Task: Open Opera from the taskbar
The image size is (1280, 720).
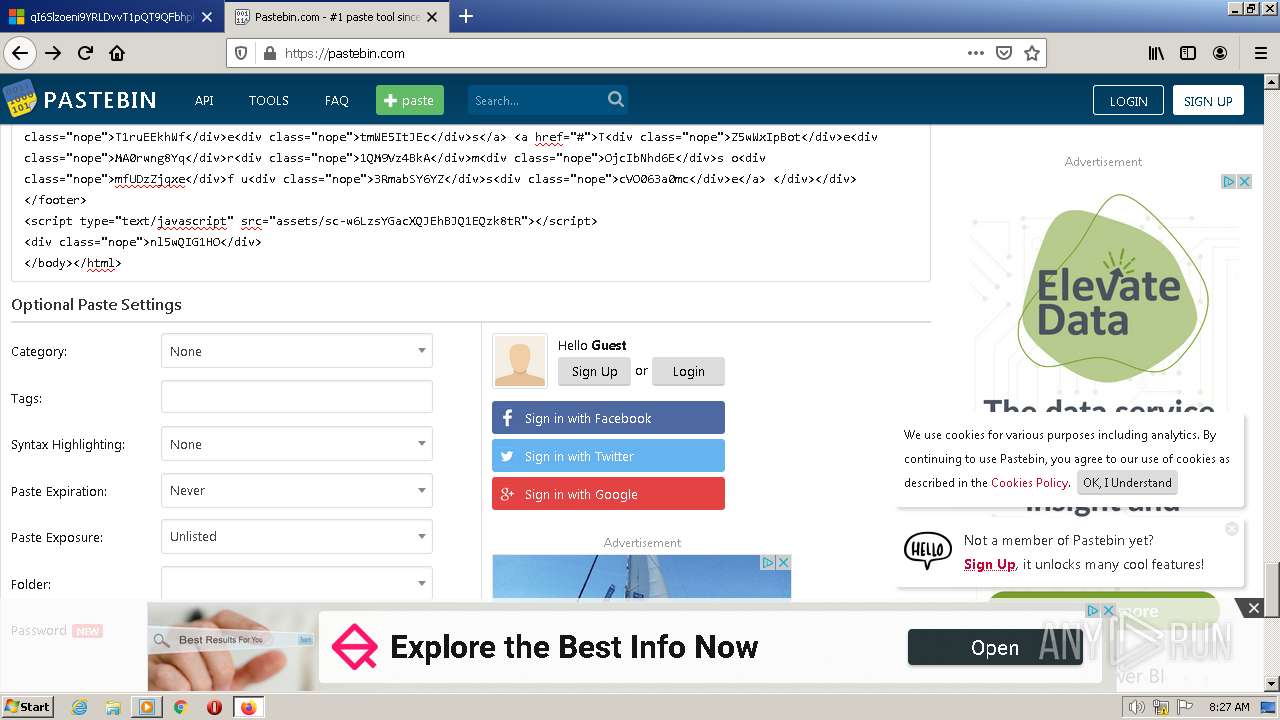Action: point(214,707)
